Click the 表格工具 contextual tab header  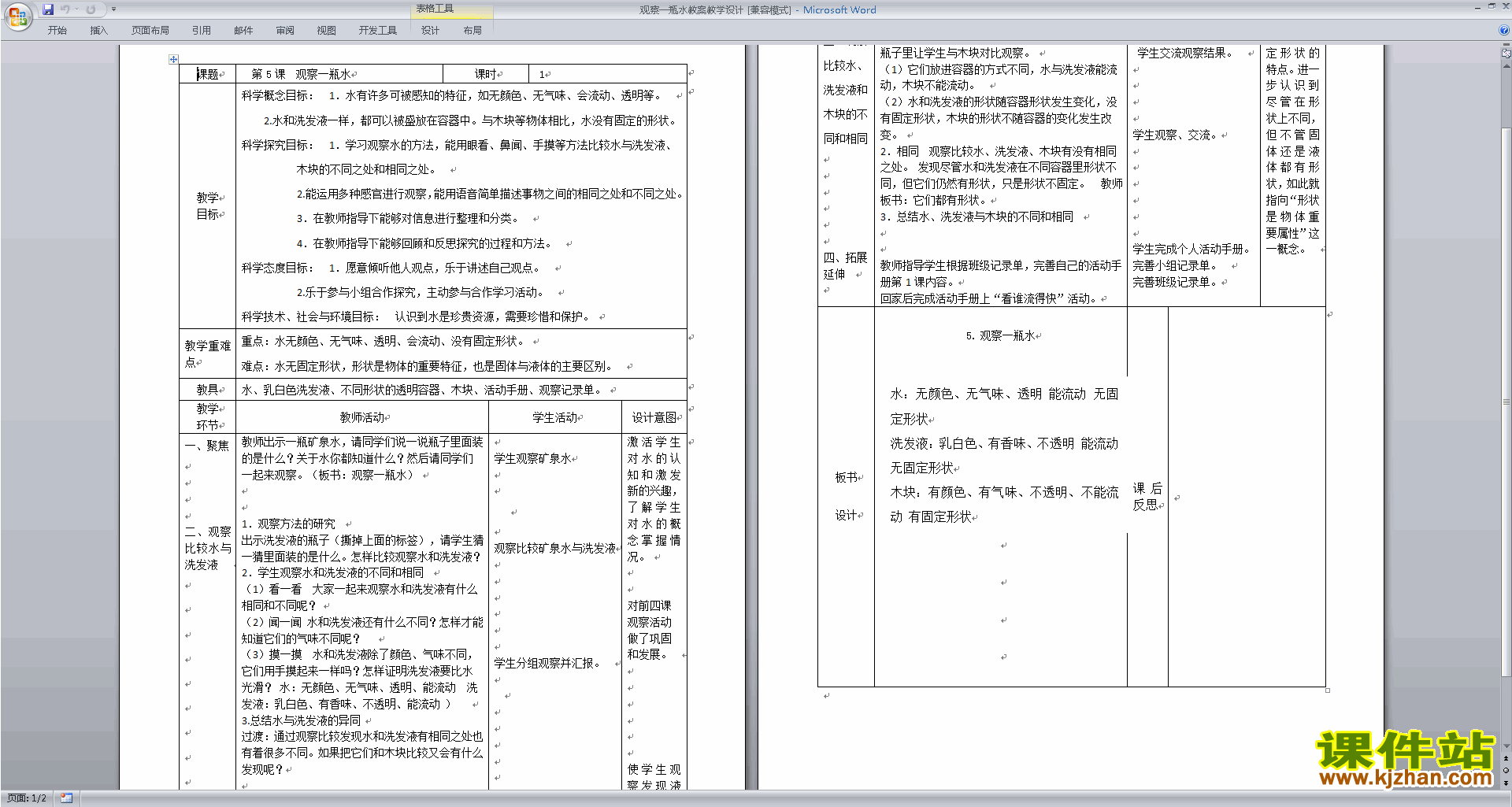(x=453, y=9)
